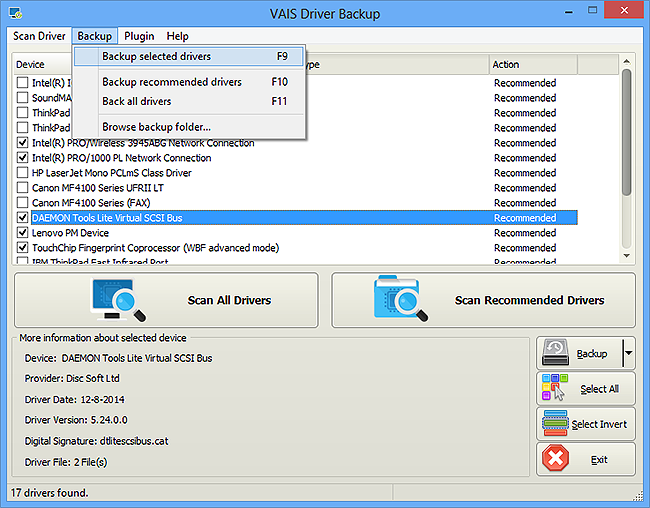Click the device list scroll down arrow
Image resolution: width=650 pixels, height=508 pixels.
(x=626, y=256)
